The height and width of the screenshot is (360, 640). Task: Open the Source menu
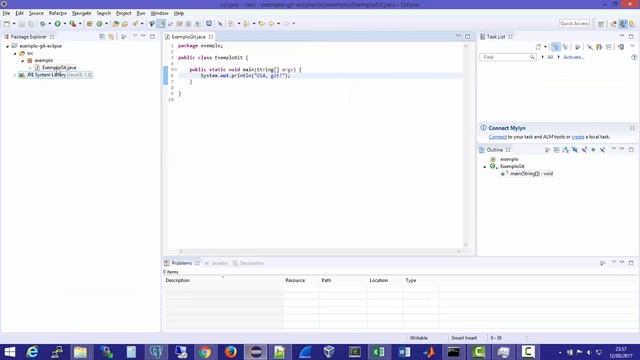tap(36, 13)
